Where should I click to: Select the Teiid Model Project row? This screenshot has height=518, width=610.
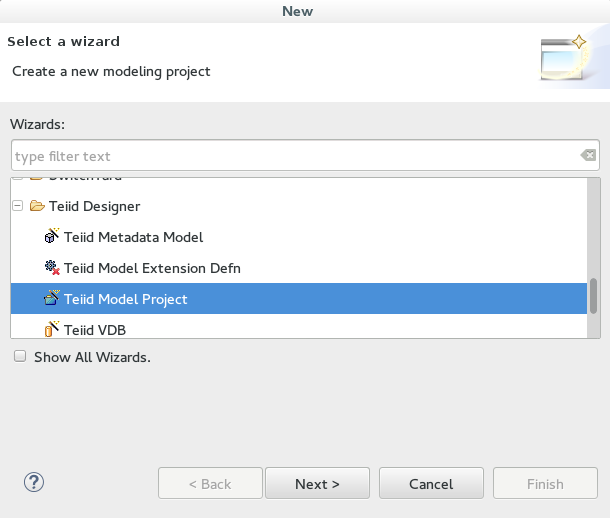[299, 299]
